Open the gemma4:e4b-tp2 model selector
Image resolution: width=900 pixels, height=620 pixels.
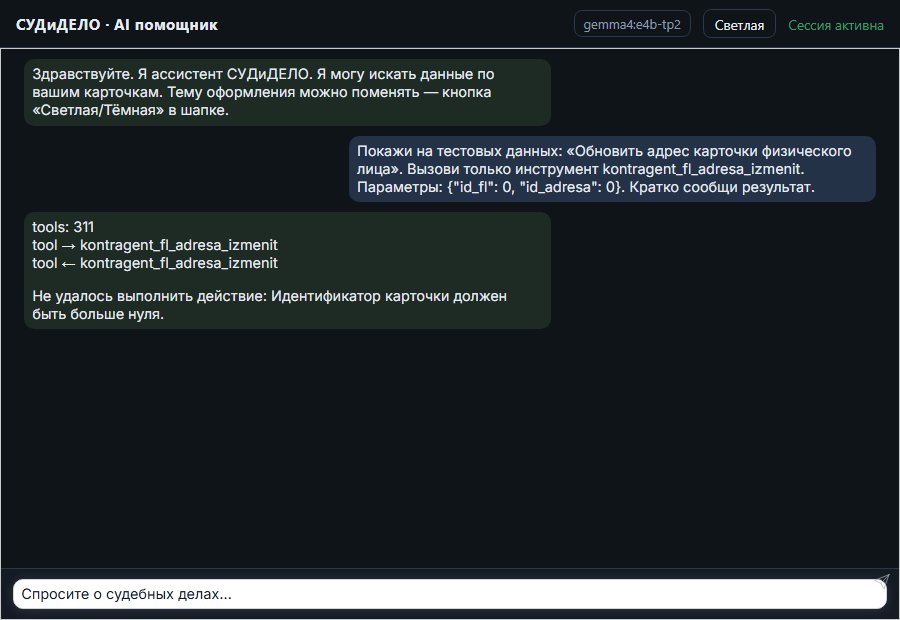coord(632,24)
